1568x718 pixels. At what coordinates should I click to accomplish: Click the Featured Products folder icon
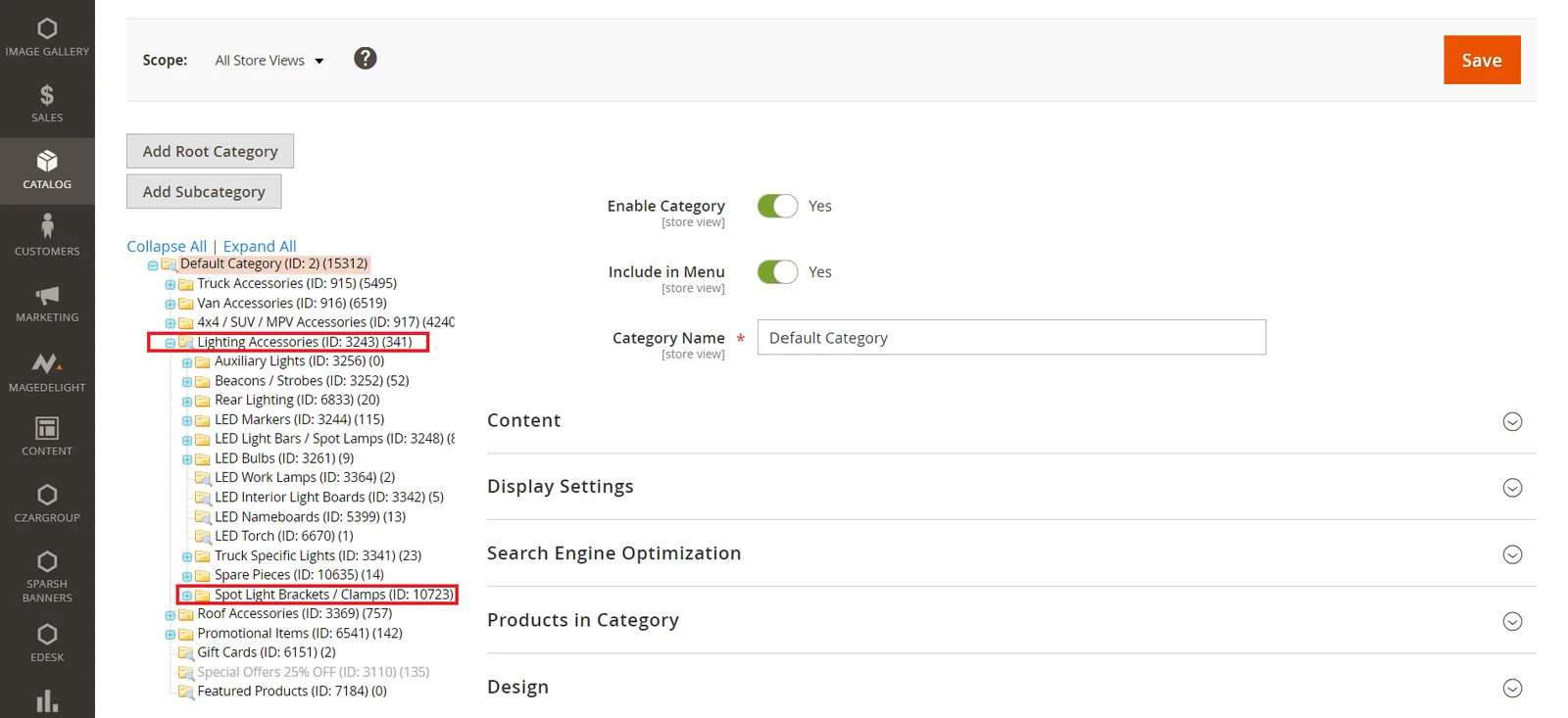(x=186, y=692)
